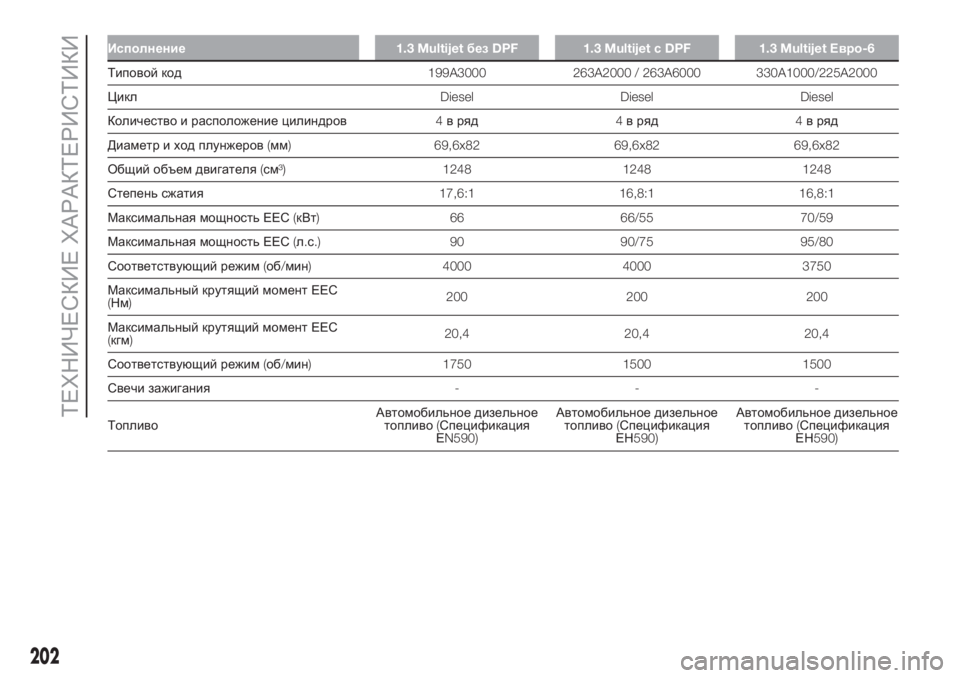960x678 pixels.
Task: Click the 'Степень сжатия' row label
Action: [x=156, y=194]
